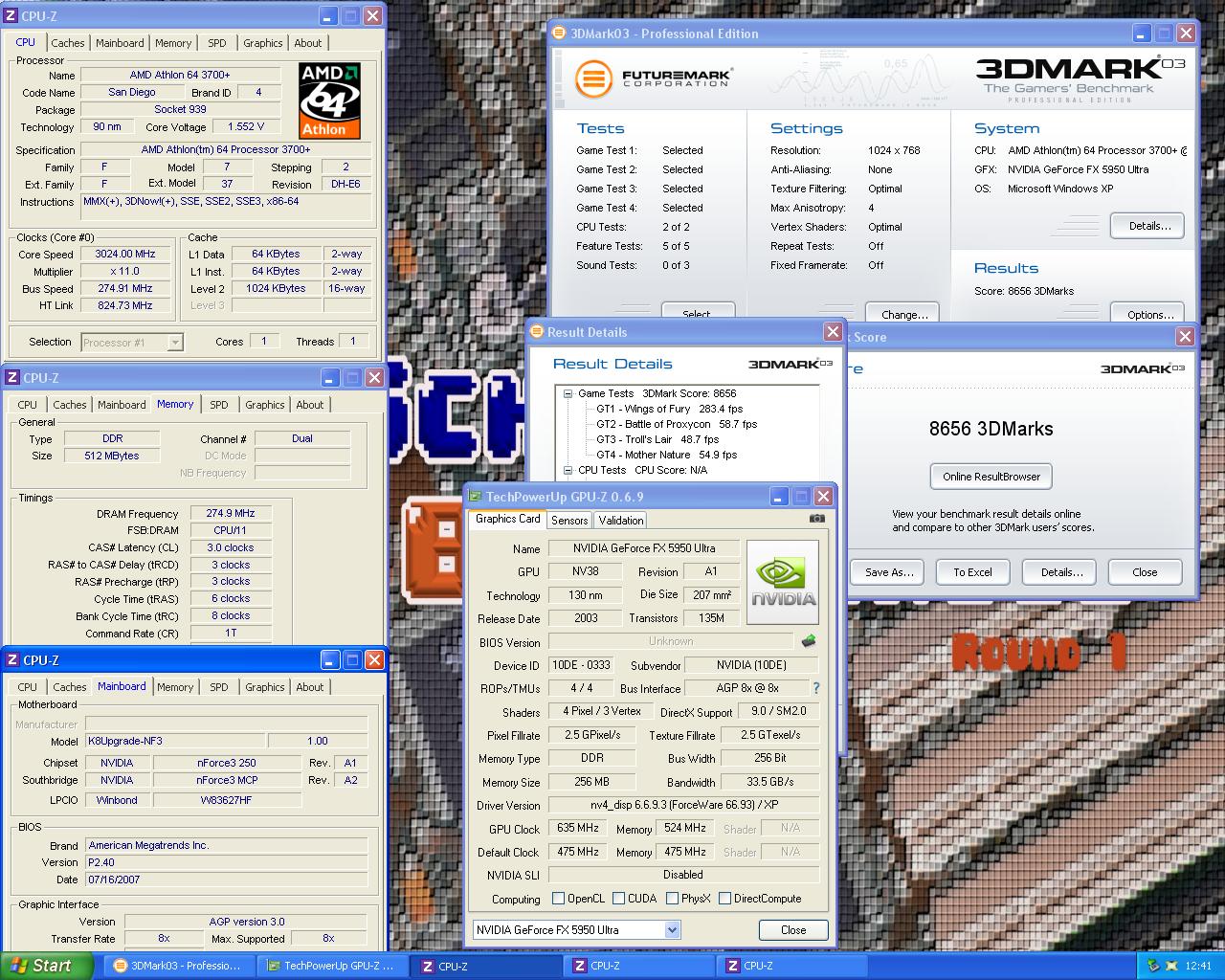Image resolution: width=1225 pixels, height=980 pixels.
Task: Click the GPU-Z window title bar icon
Action: point(474,497)
